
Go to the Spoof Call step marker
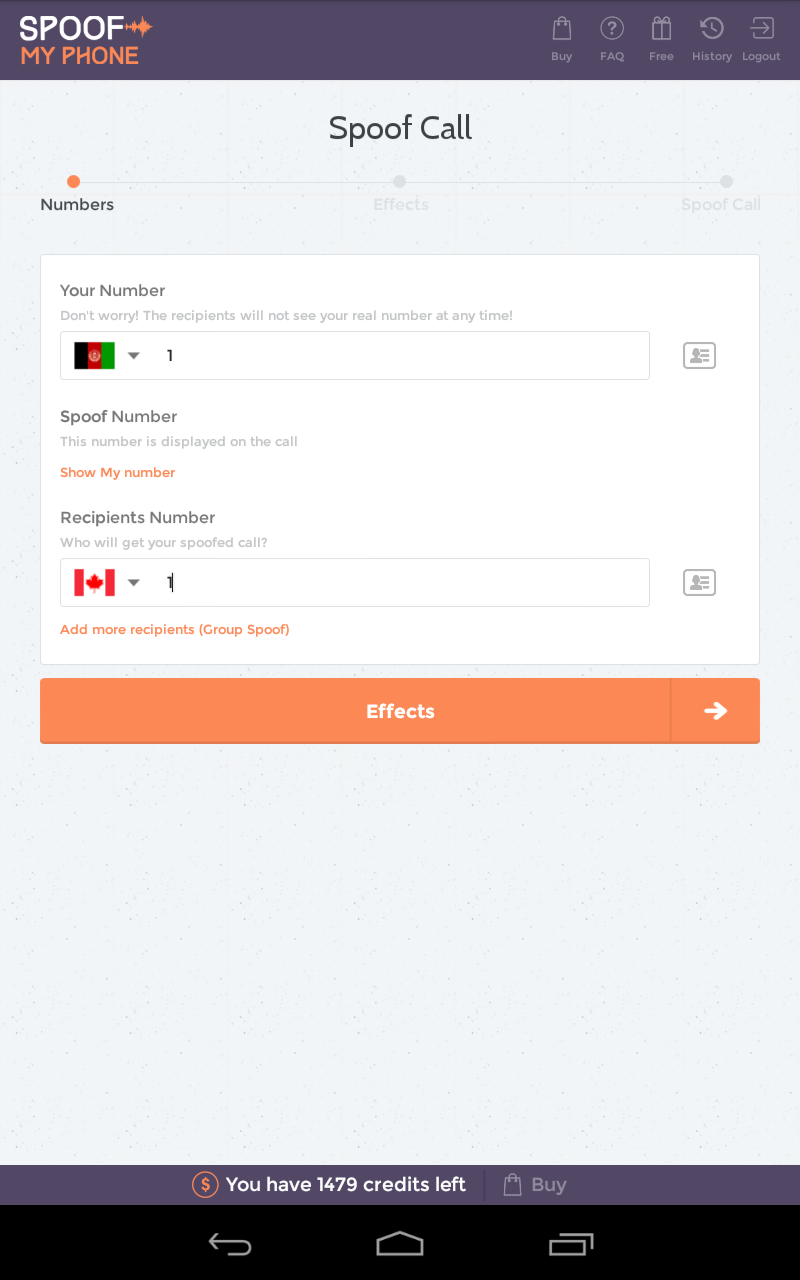(726, 182)
